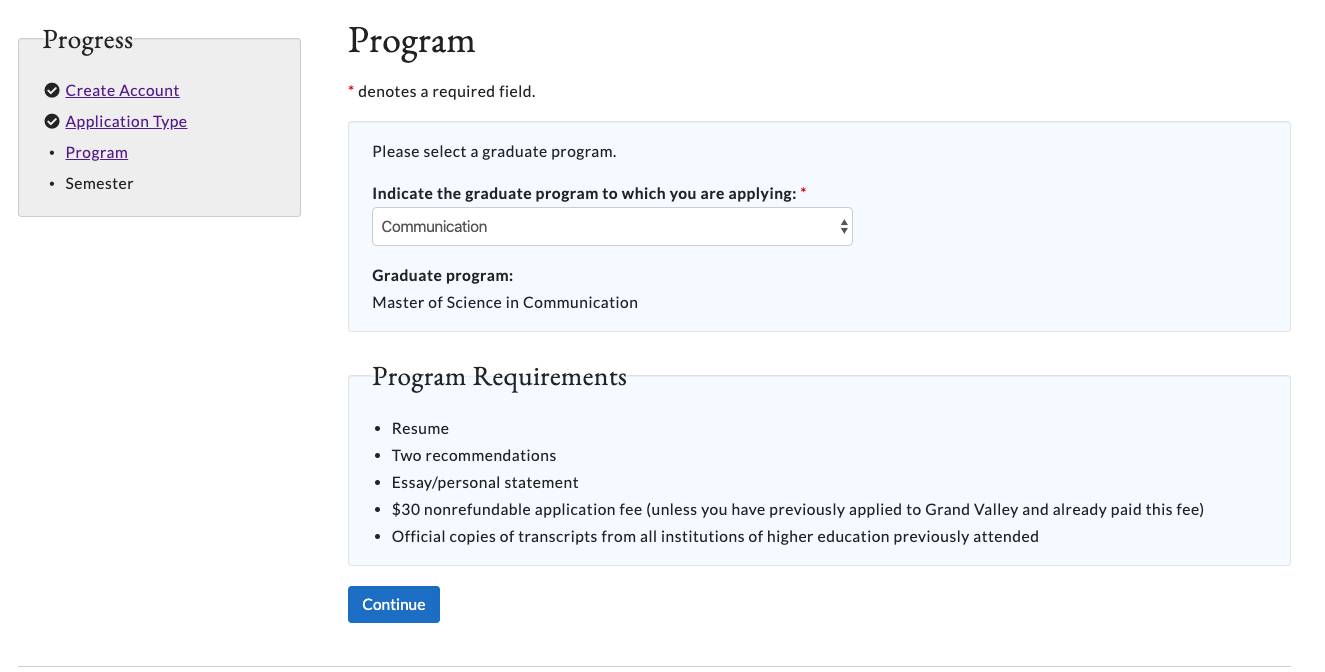Click the Progress panel heading
This screenshot has height=672, width=1325.
coord(88,40)
